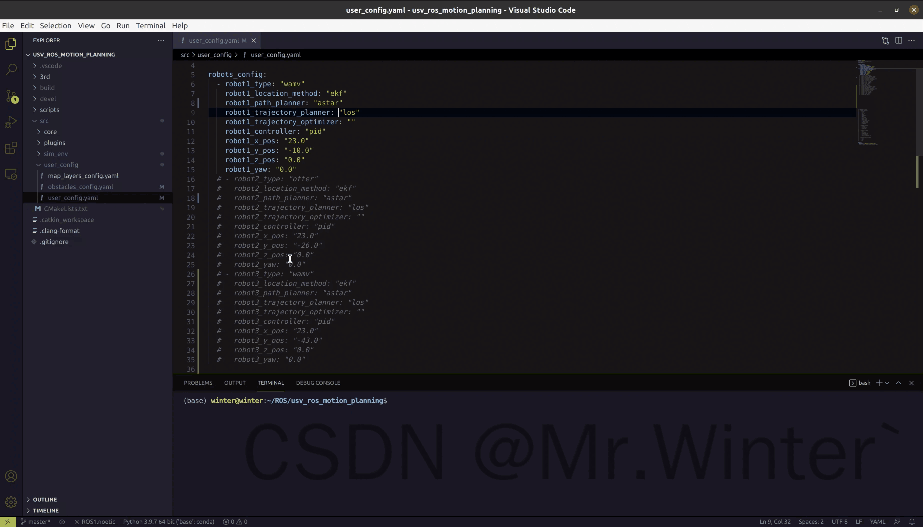Switch to the PROBLEMS panel tab
The height and width of the screenshot is (527, 923).
coord(197,383)
